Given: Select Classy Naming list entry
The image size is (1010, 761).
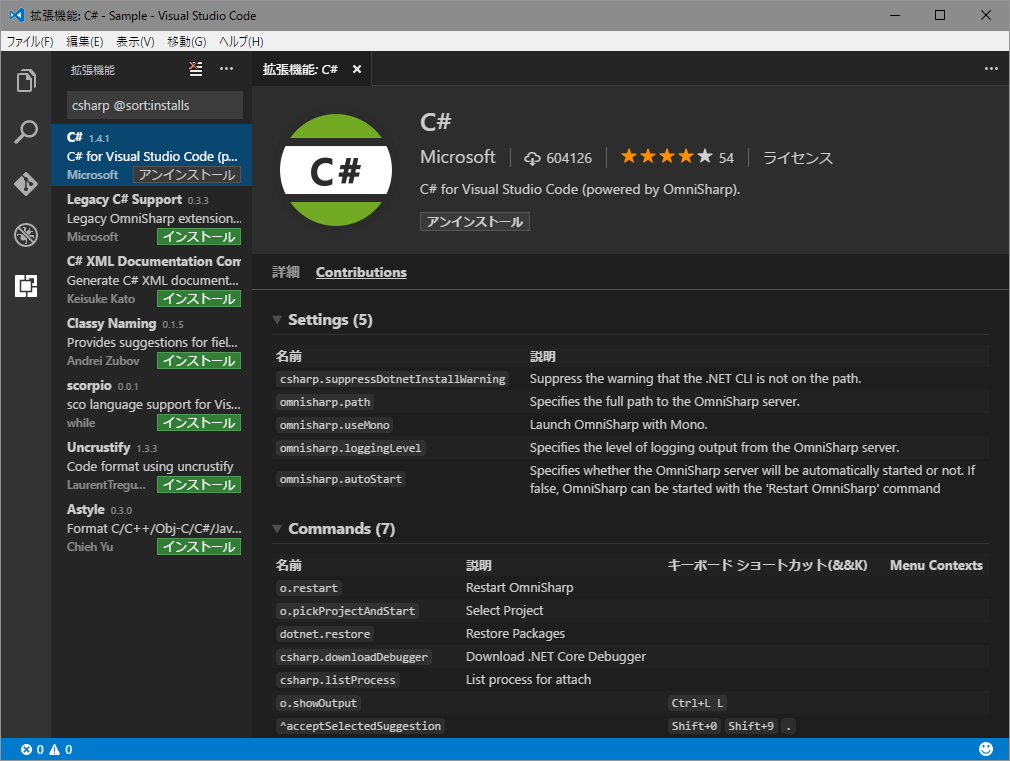Looking at the screenshot, I should (151, 341).
